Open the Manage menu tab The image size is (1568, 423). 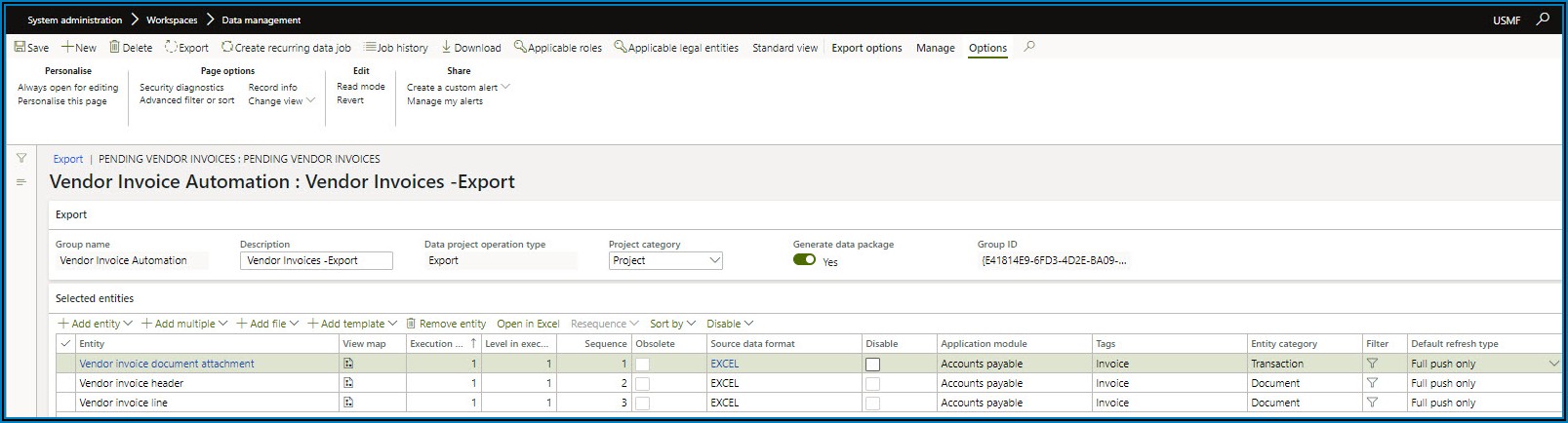click(x=935, y=48)
